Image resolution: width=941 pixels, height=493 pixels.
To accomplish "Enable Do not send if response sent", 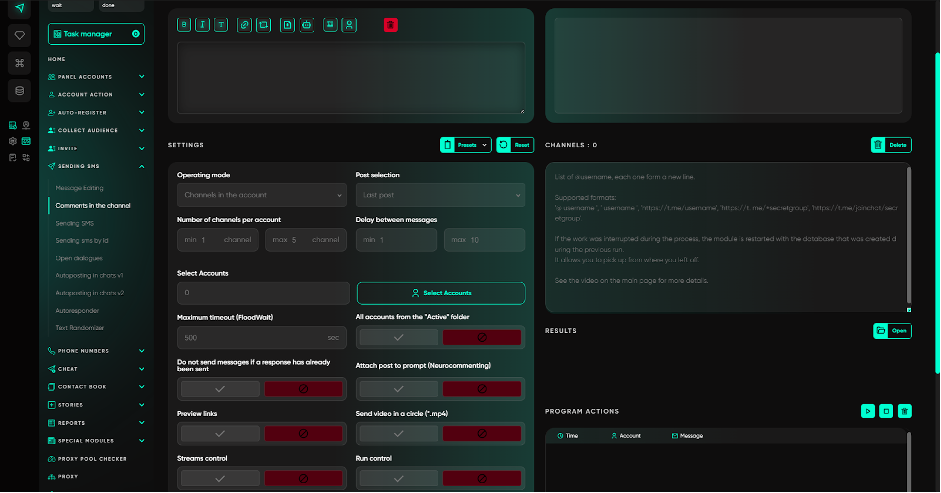I will pyautogui.click(x=220, y=389).
